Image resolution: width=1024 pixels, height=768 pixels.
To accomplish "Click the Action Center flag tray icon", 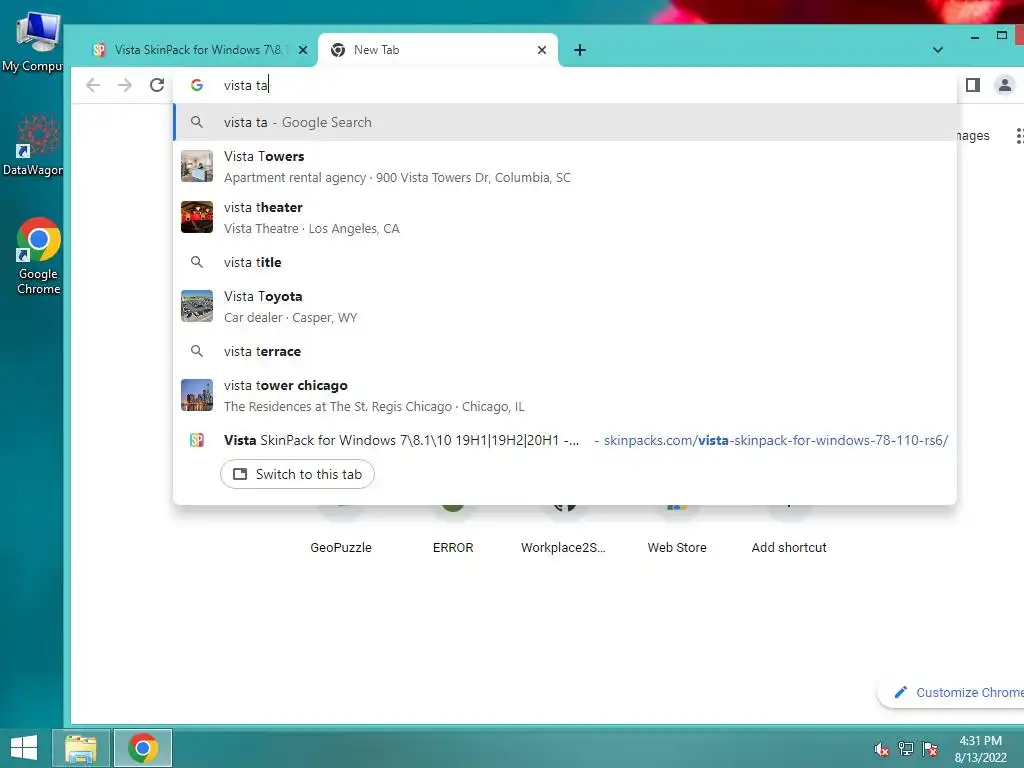I will pos(930,749).
